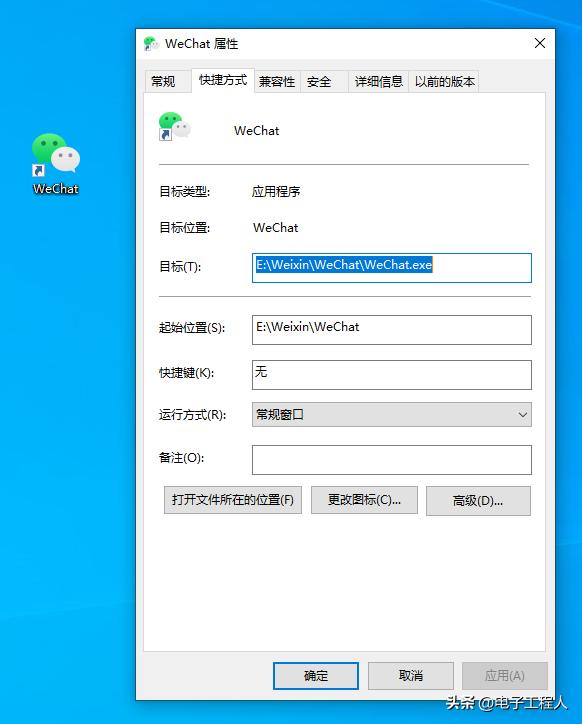The height and width of the screenshot is (724, 582).
Task: Expand the 运行方式 常规窗口 dropdown
Action: (x=392, y=415)
